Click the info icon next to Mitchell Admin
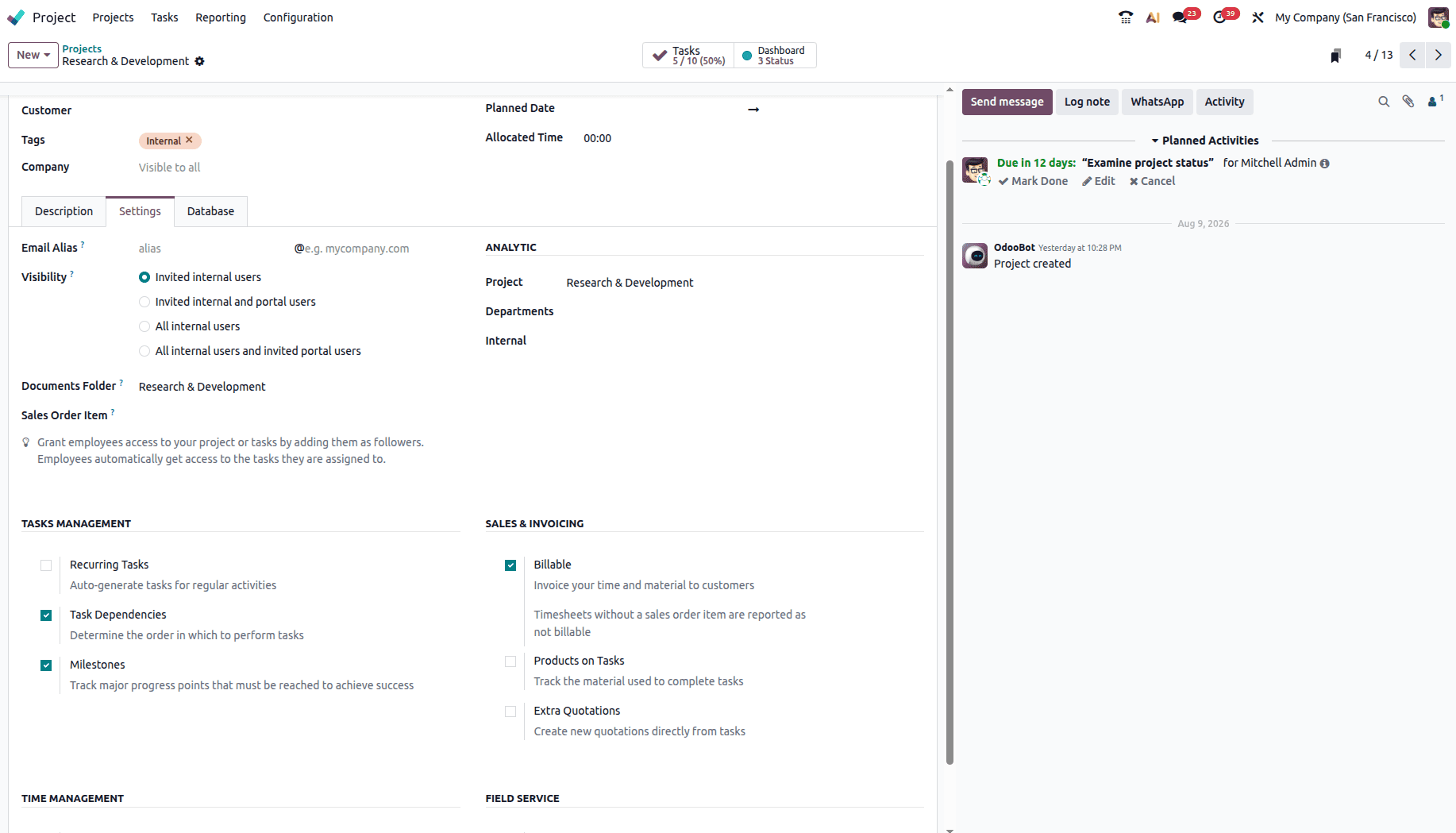Viewport: 1456px width, 833px height. tap(1324, 164)
